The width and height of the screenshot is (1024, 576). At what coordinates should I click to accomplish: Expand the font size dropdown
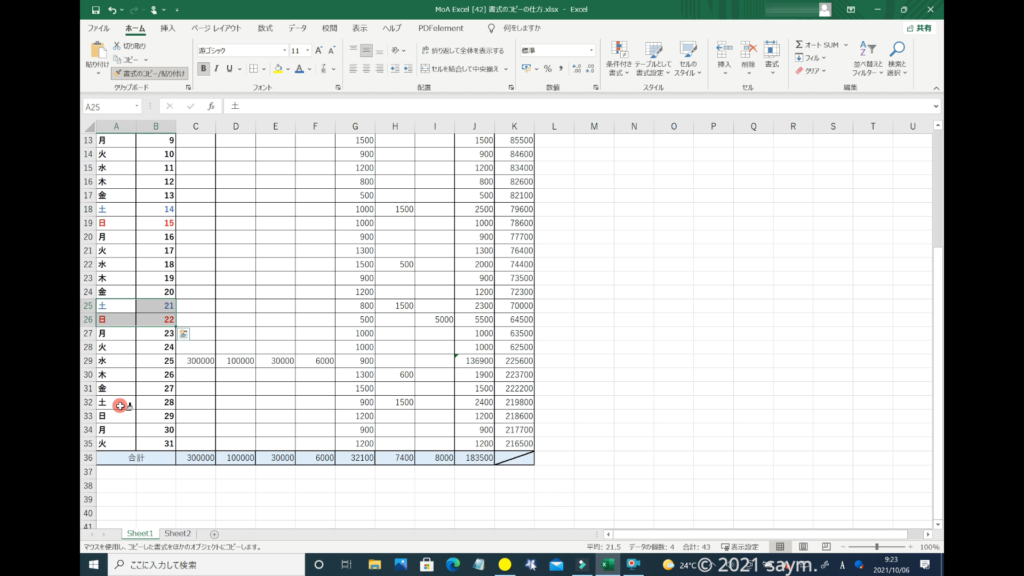pyautogui.click(x=307, y=50)
